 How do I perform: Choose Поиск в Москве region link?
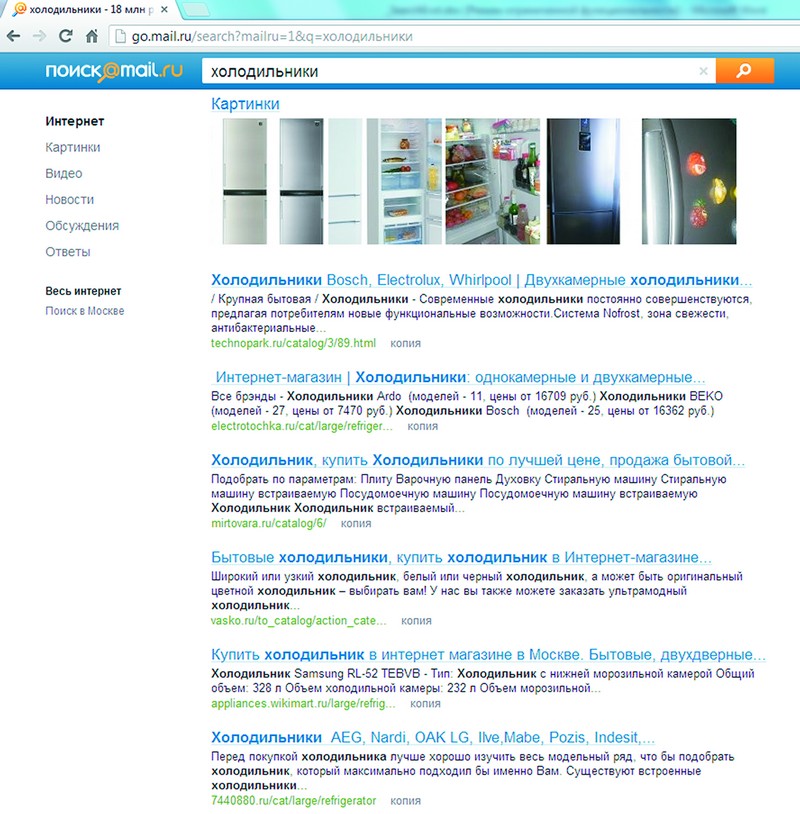[85, 311]
